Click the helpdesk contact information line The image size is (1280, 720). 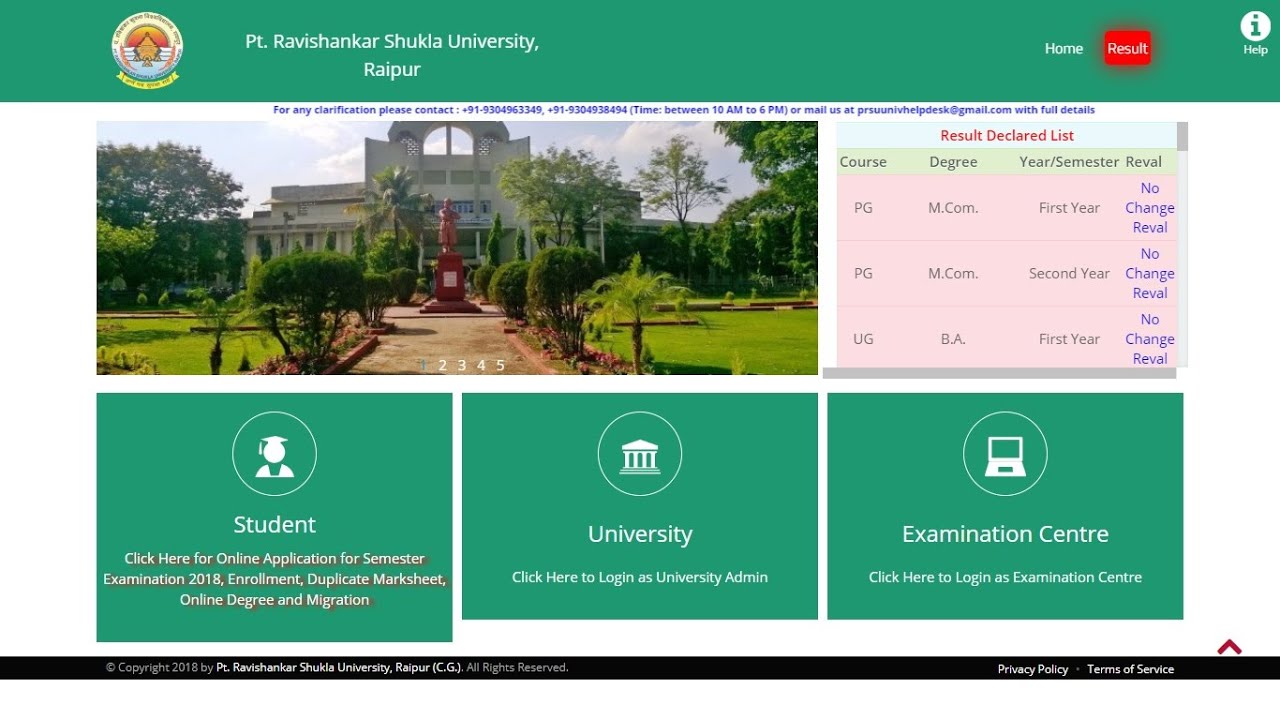(684, 110)
